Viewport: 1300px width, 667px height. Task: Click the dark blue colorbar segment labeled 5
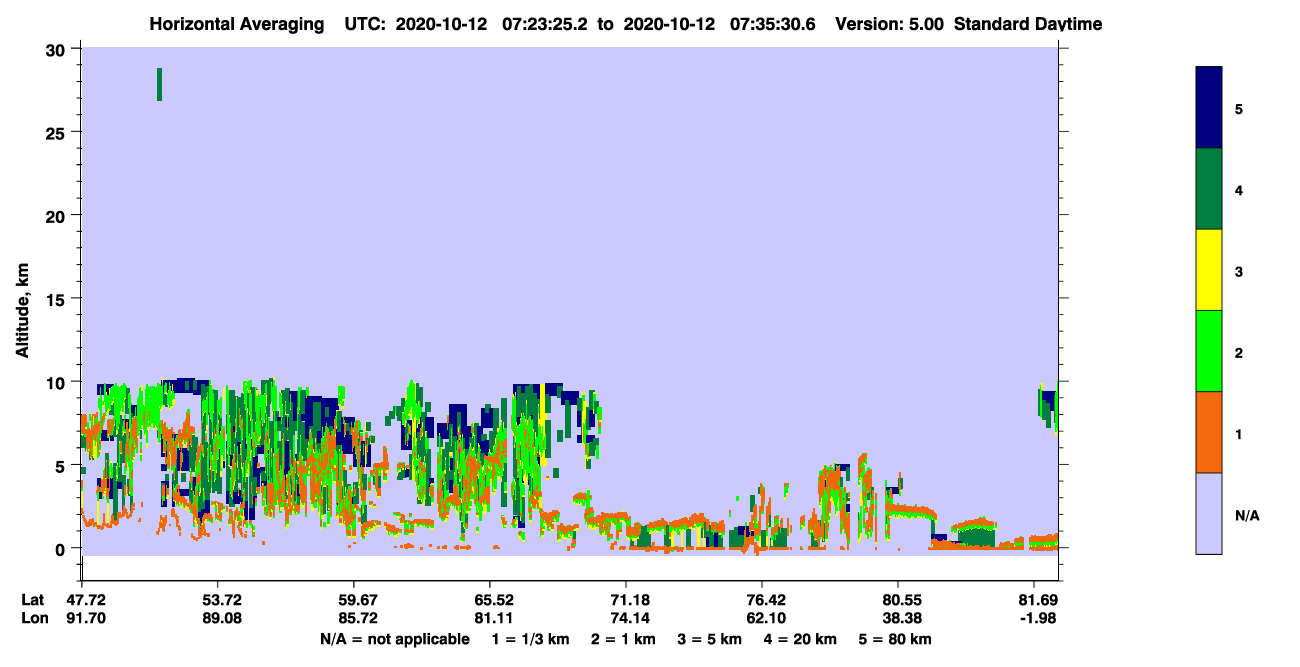(x=1209, y=108)
